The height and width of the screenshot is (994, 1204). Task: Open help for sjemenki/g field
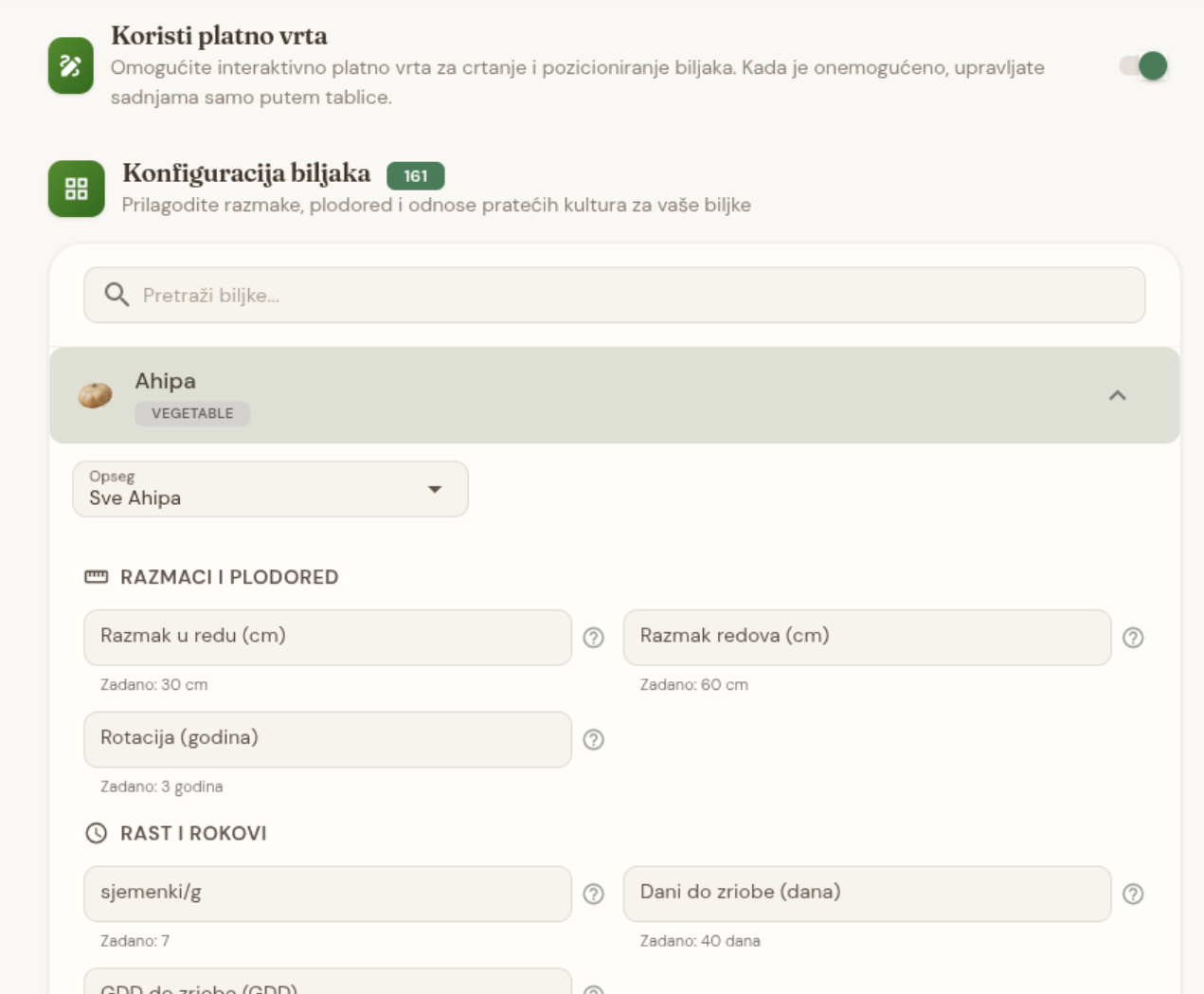[594, 894]
